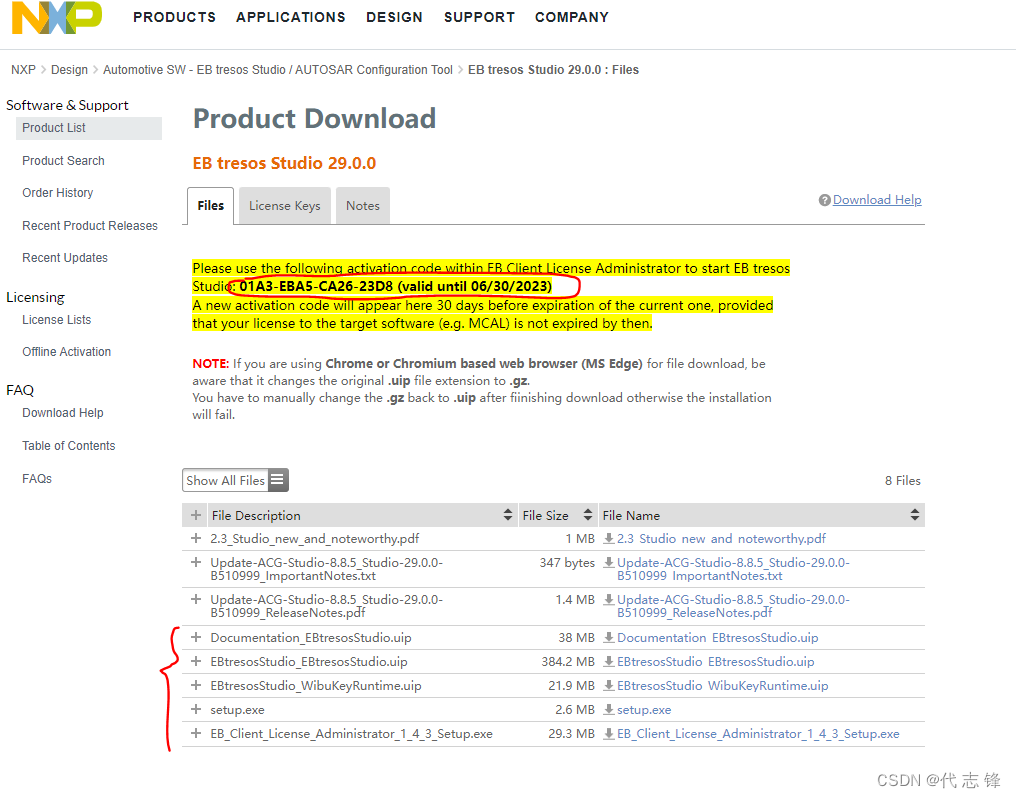Download the ImportantNotes.txt file link
This screenshot has height=798, width=1016.
point(733,569)
